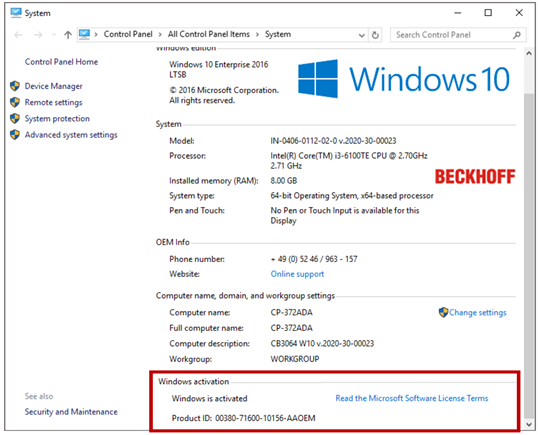The height and width of the screenshot is (435, 538).
Task: Click the search magnifier icon
Action: pos(517,35)
